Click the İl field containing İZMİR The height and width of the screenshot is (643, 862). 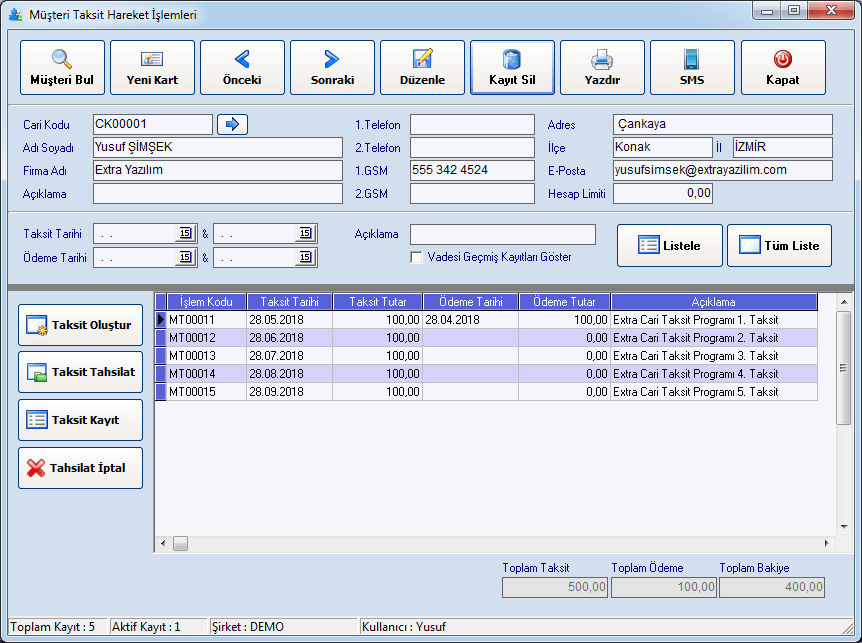pyautogui.click(x=783, y=147)
